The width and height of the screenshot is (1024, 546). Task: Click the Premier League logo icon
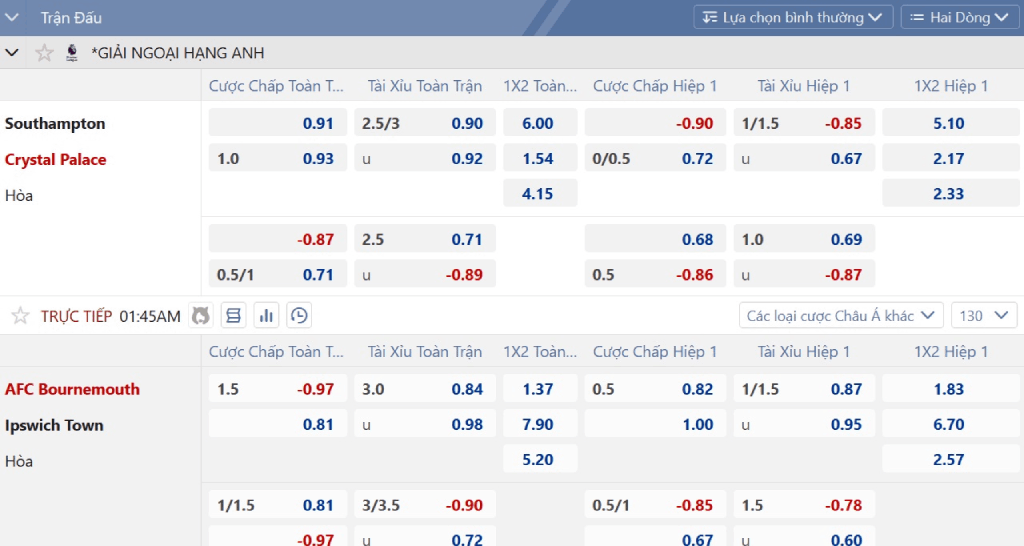[x=72, y=52]
